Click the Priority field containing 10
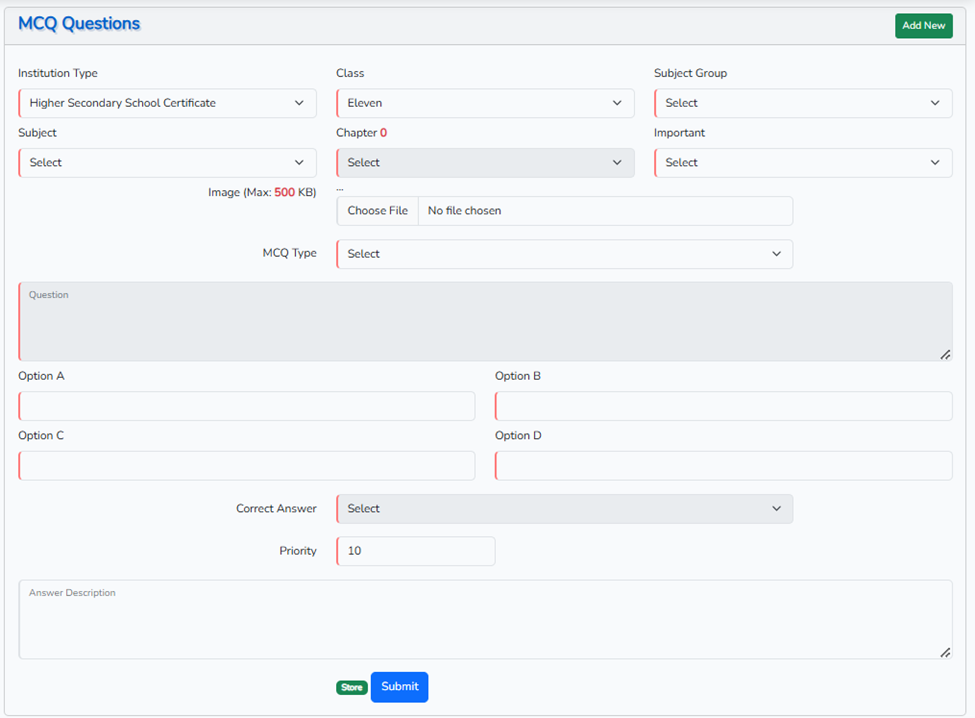 coord(416,551)
